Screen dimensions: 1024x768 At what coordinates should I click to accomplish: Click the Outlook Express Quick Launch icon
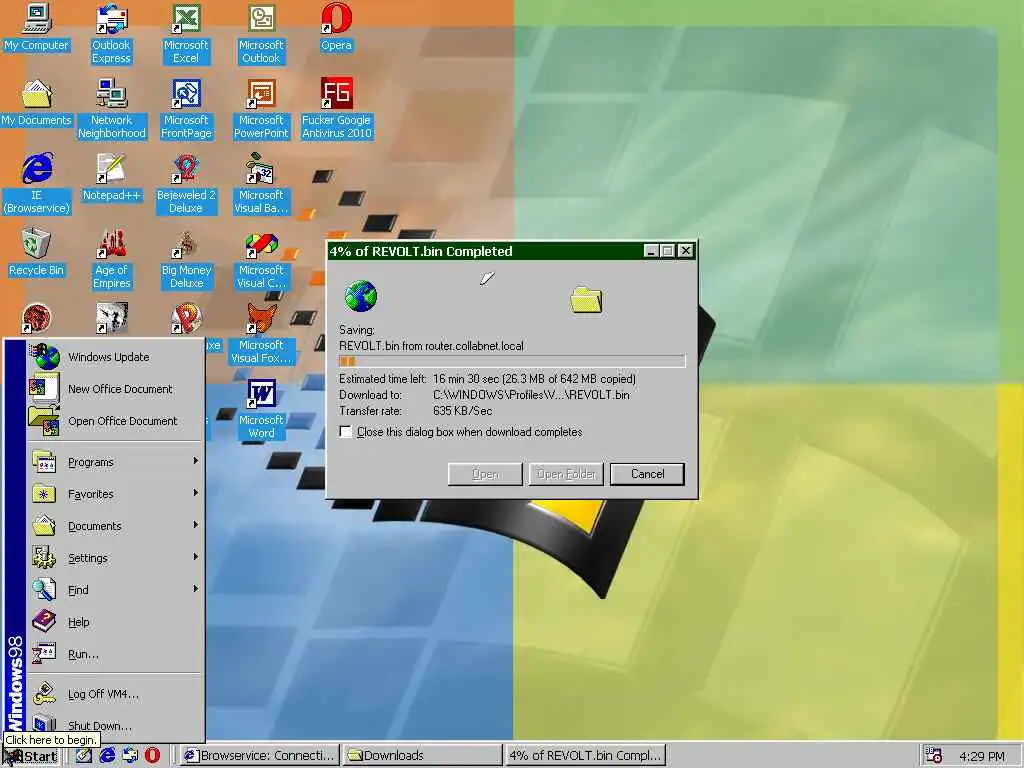(x=130, y=756)
